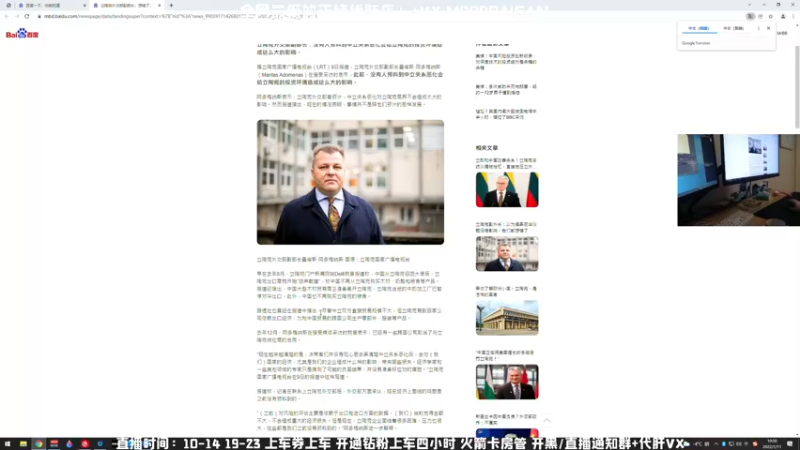Click the share/reader icon next to the Translate icon
Viewport: 800px width, 450px height.
pyautogui.click(x=760, y=16)
